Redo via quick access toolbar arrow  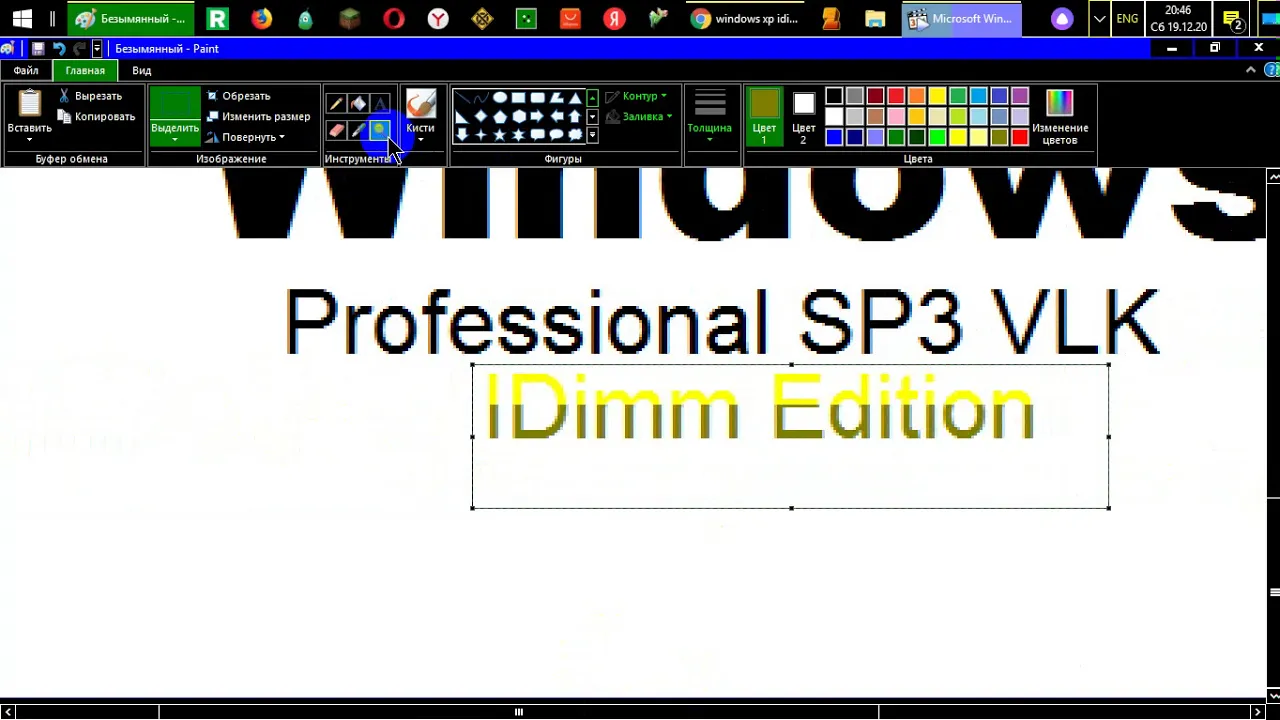[79, 48]
